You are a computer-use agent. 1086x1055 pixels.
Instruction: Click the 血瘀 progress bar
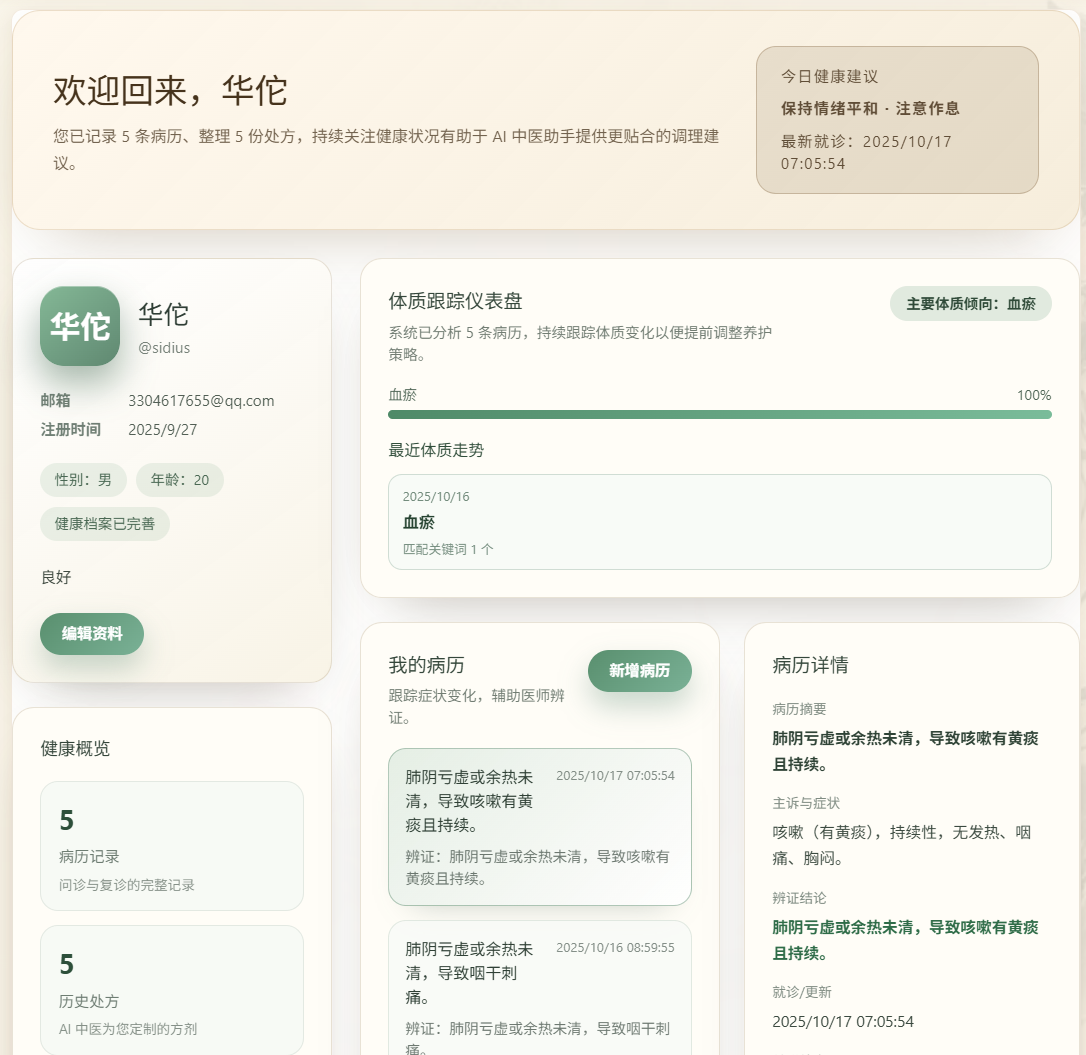[x=719, y=414]
